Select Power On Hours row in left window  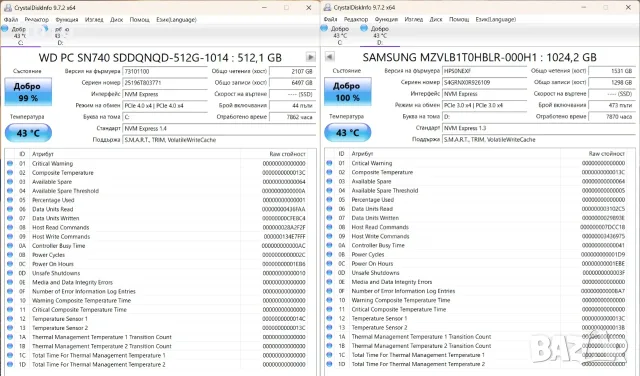point(159,264)
